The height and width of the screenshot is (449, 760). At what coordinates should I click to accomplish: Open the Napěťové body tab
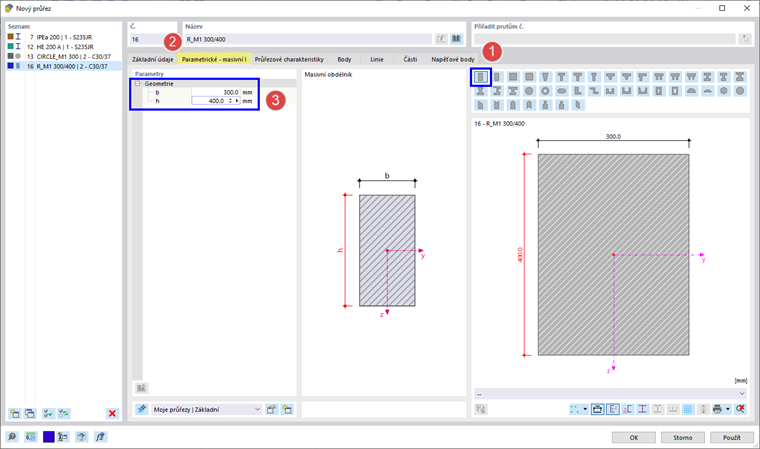pyautogui.click(x=453, y=59)
